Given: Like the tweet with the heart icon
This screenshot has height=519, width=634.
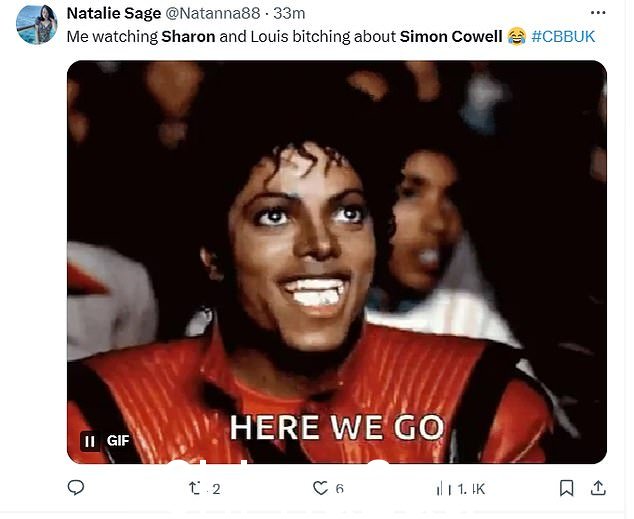Looking at the screenshot, I should coord(321,488).
